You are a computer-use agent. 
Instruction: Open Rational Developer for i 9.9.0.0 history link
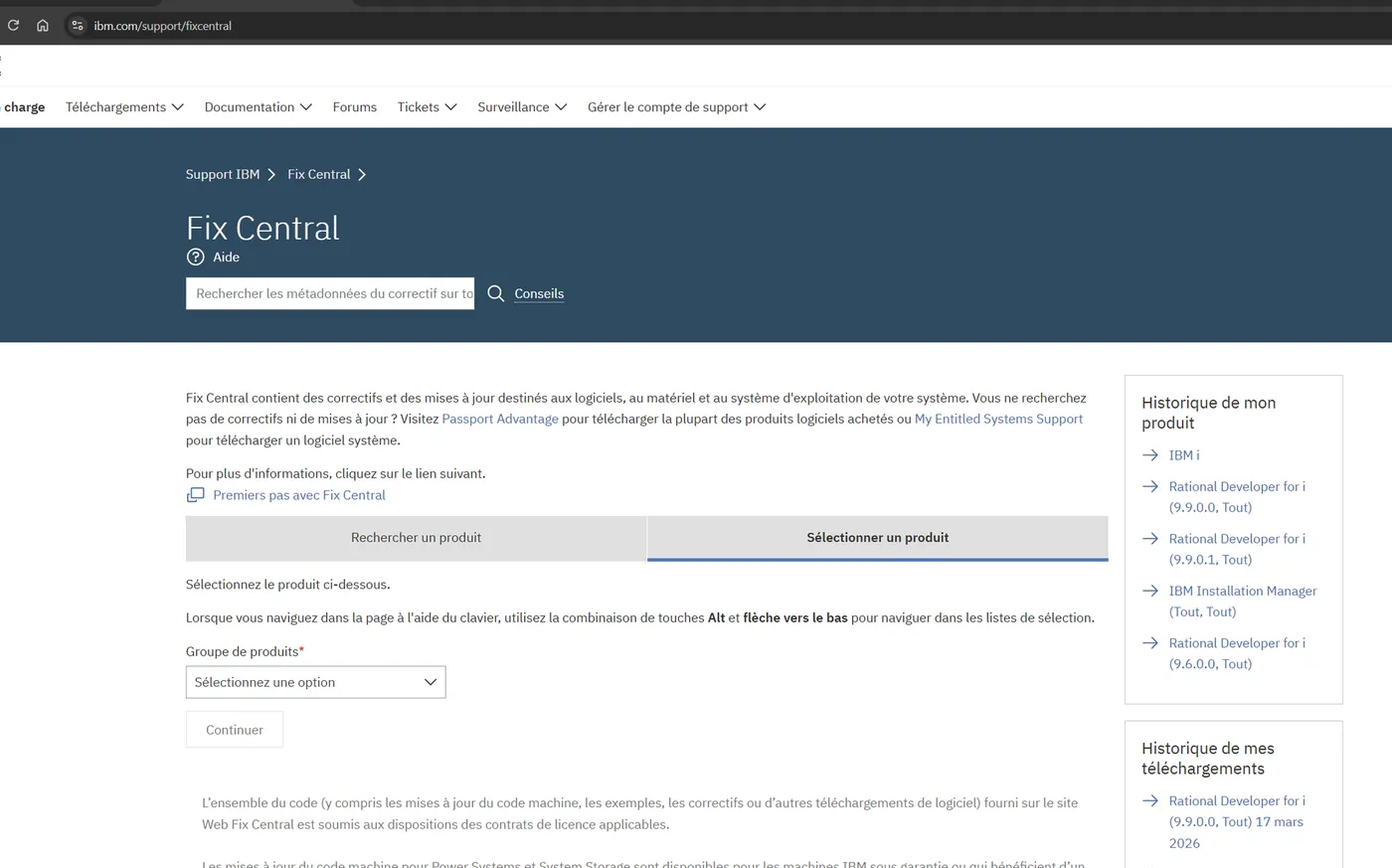pos(1237,497)
